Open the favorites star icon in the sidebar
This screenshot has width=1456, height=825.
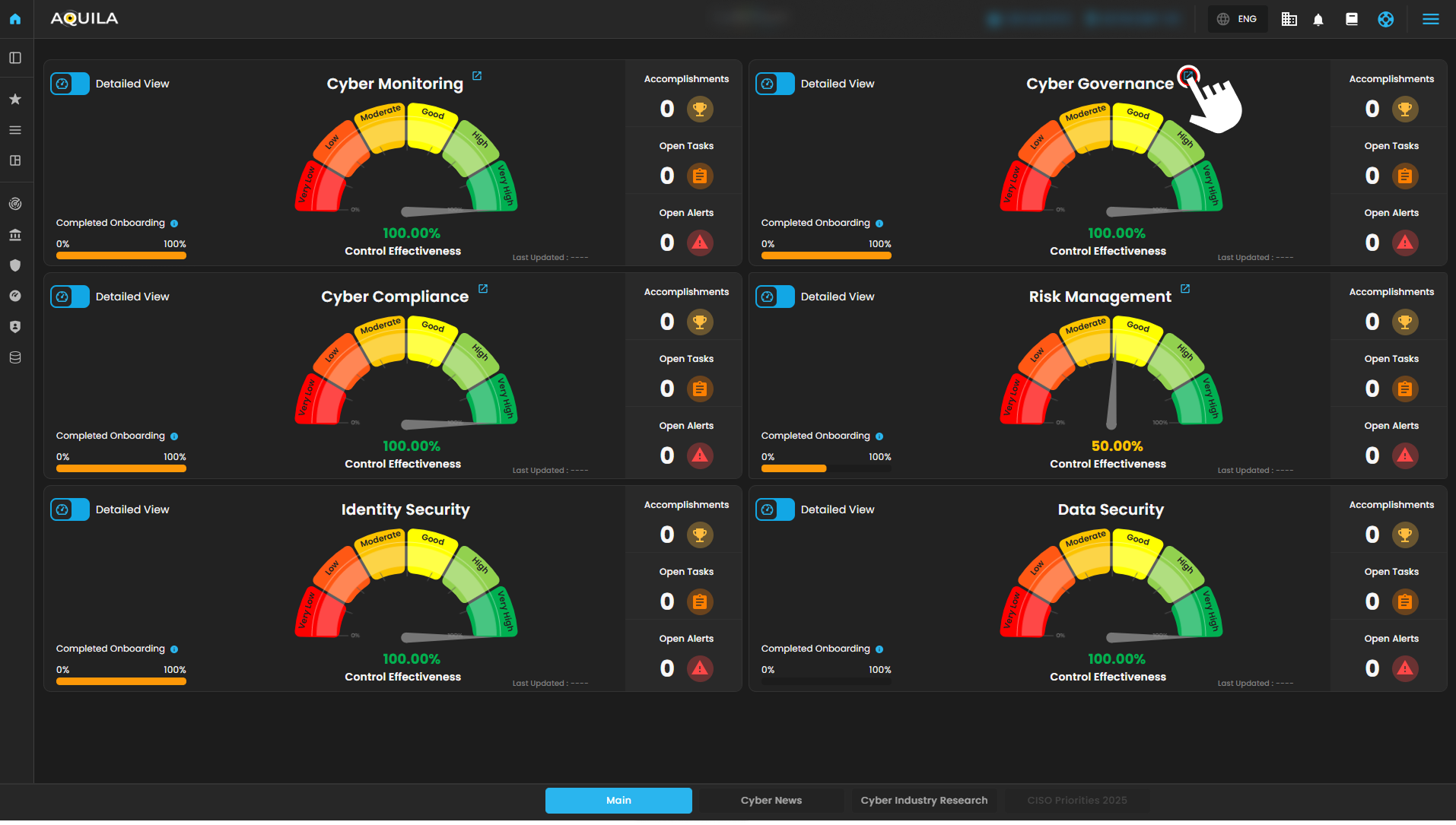pyautogui.click(x=15, y=99)
